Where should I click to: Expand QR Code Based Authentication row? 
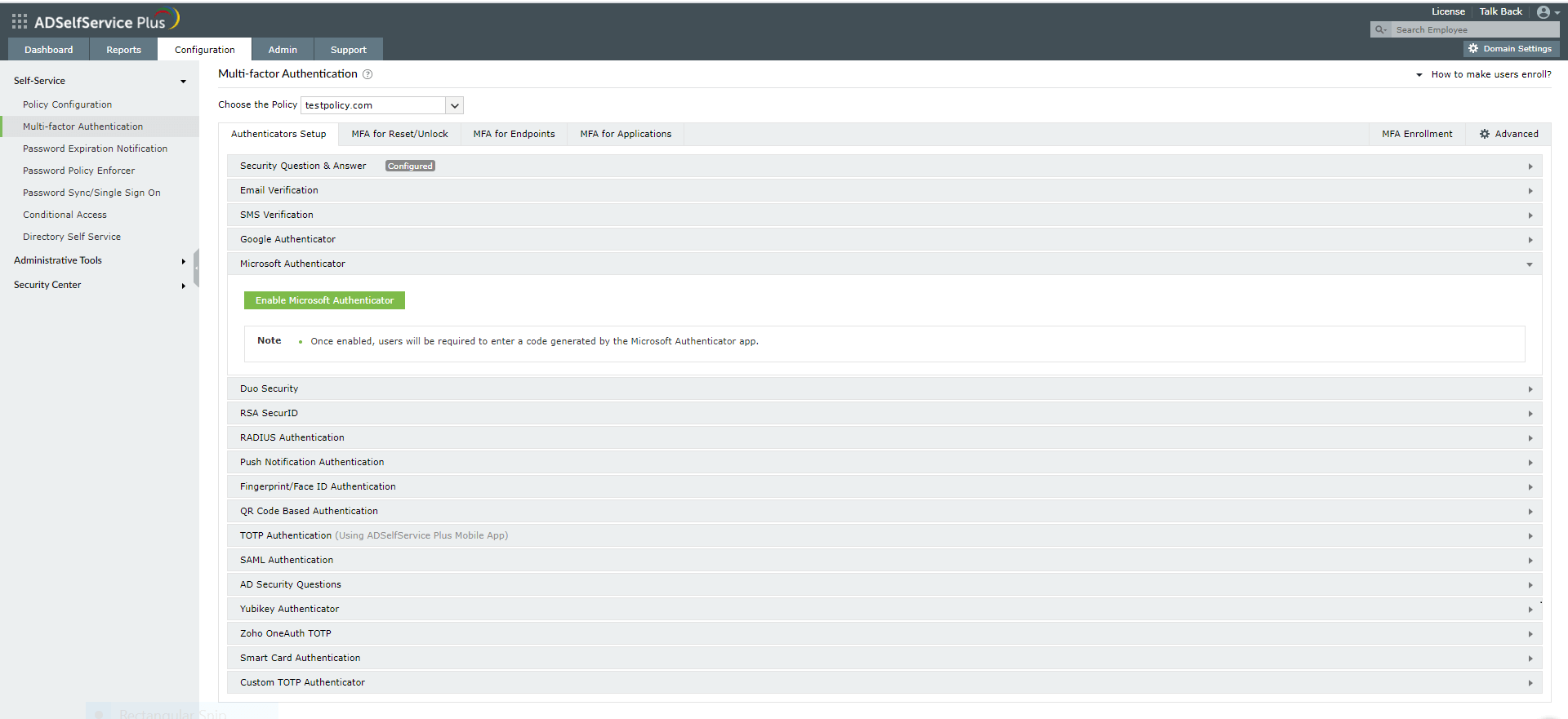coord(884,512)
